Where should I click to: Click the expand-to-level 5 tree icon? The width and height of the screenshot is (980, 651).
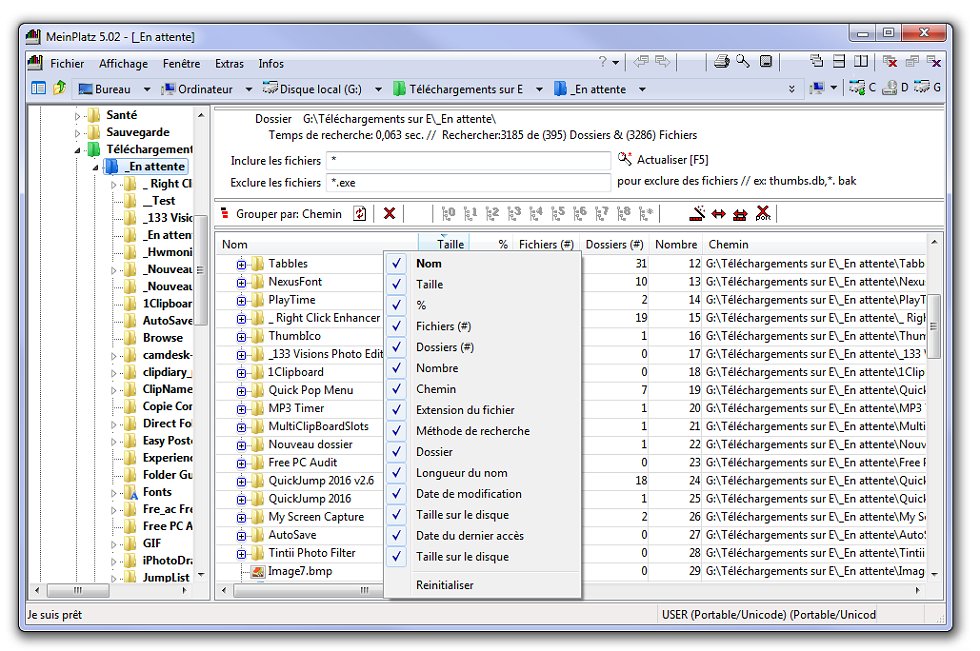pos(558,214)
